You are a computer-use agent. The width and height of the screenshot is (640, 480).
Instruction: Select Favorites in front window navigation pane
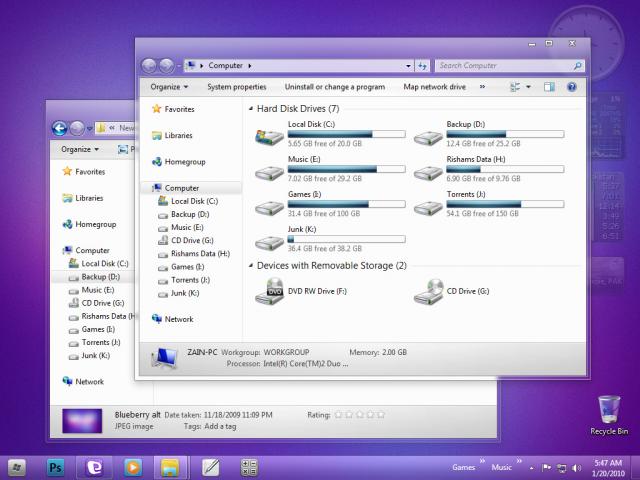click(x=173, y=109)
